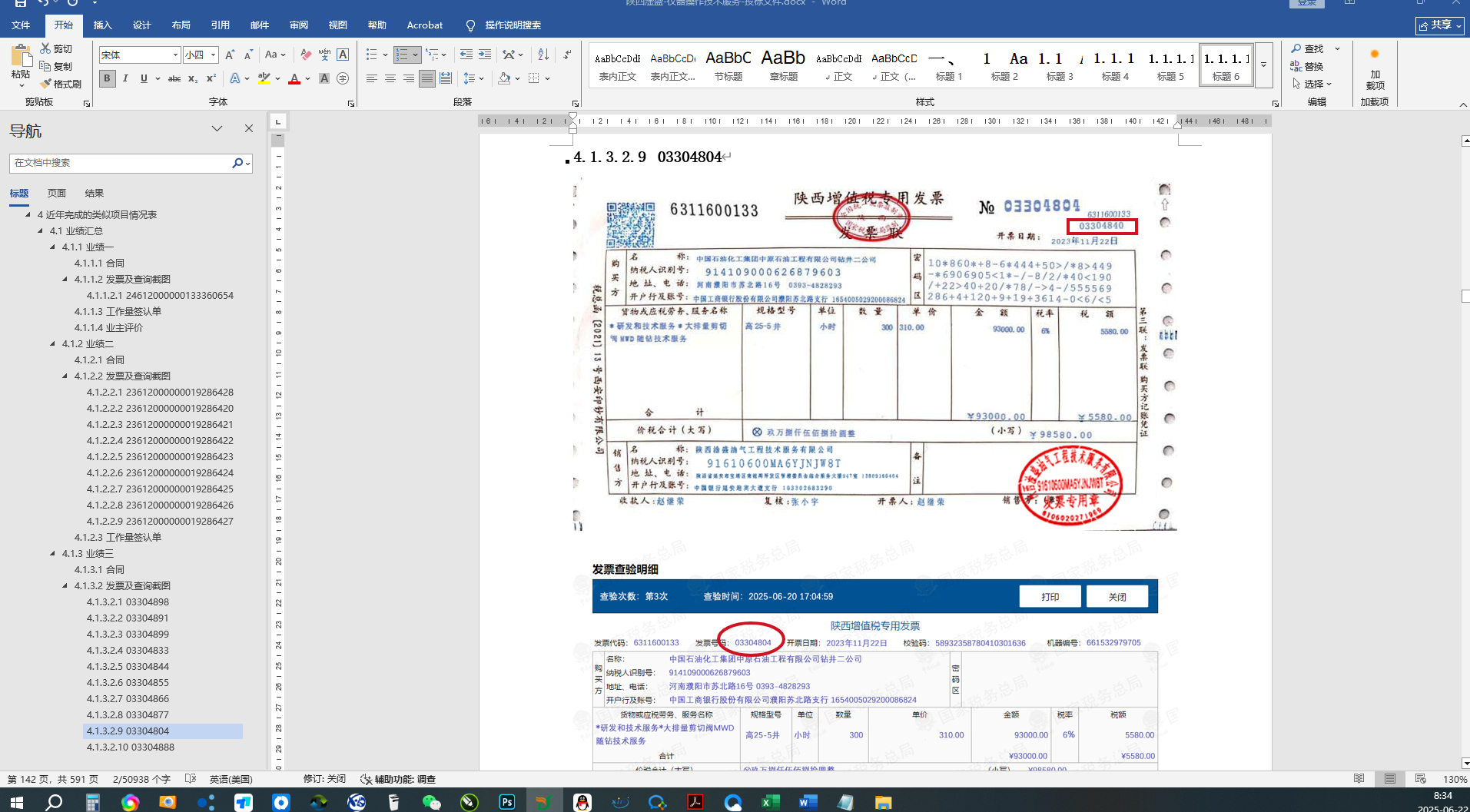
Task: Apply character shading with the gray A icon
Action: (x=324, y=78)
